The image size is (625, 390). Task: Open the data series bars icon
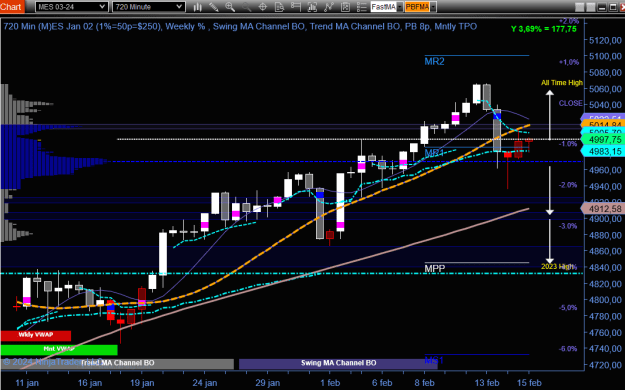(x=312, y=7)
